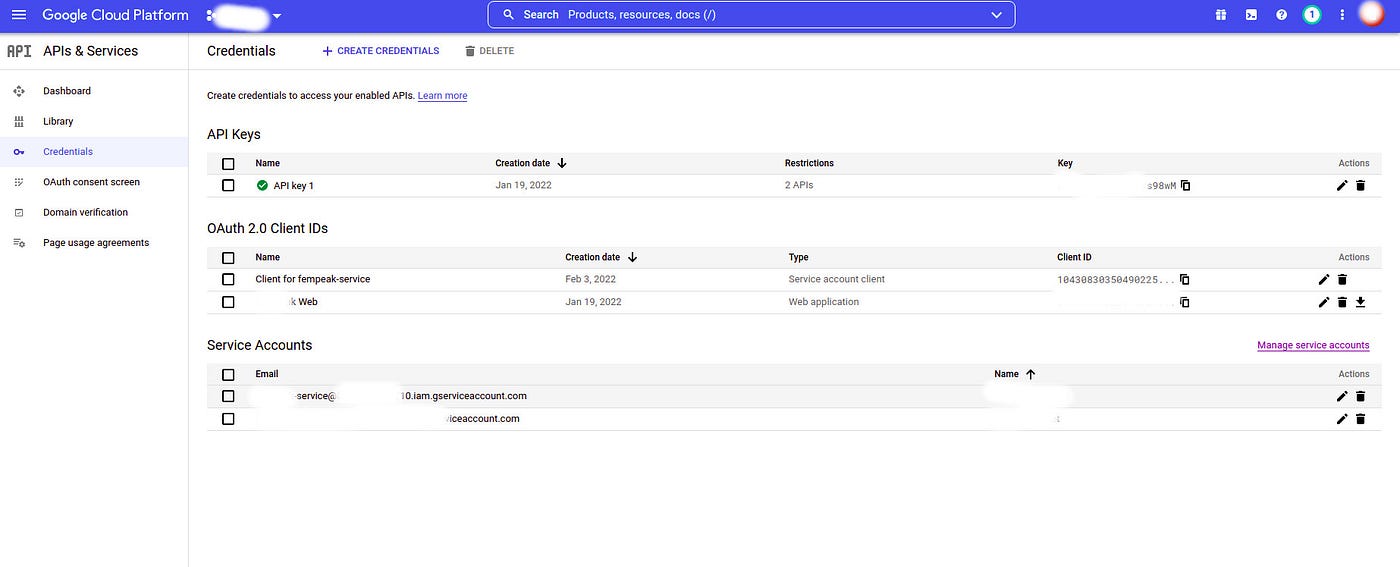Click the API logo in sidebar header

click(19, 51)
